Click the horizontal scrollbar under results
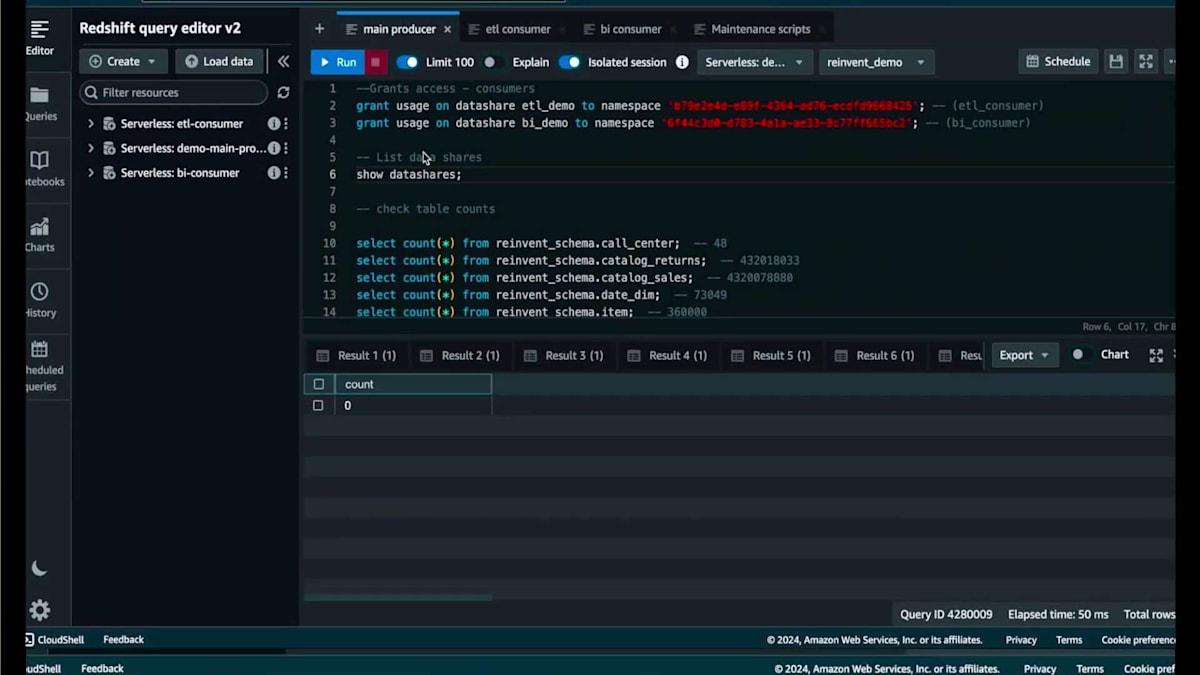The image size is (1200, 675). pos(398,598)
